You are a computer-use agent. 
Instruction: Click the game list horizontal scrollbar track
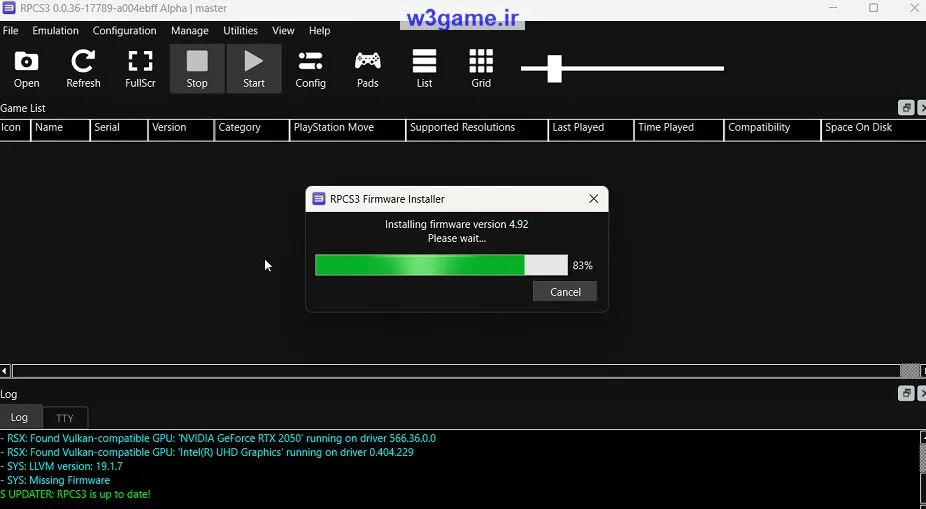tap(456, 371)
